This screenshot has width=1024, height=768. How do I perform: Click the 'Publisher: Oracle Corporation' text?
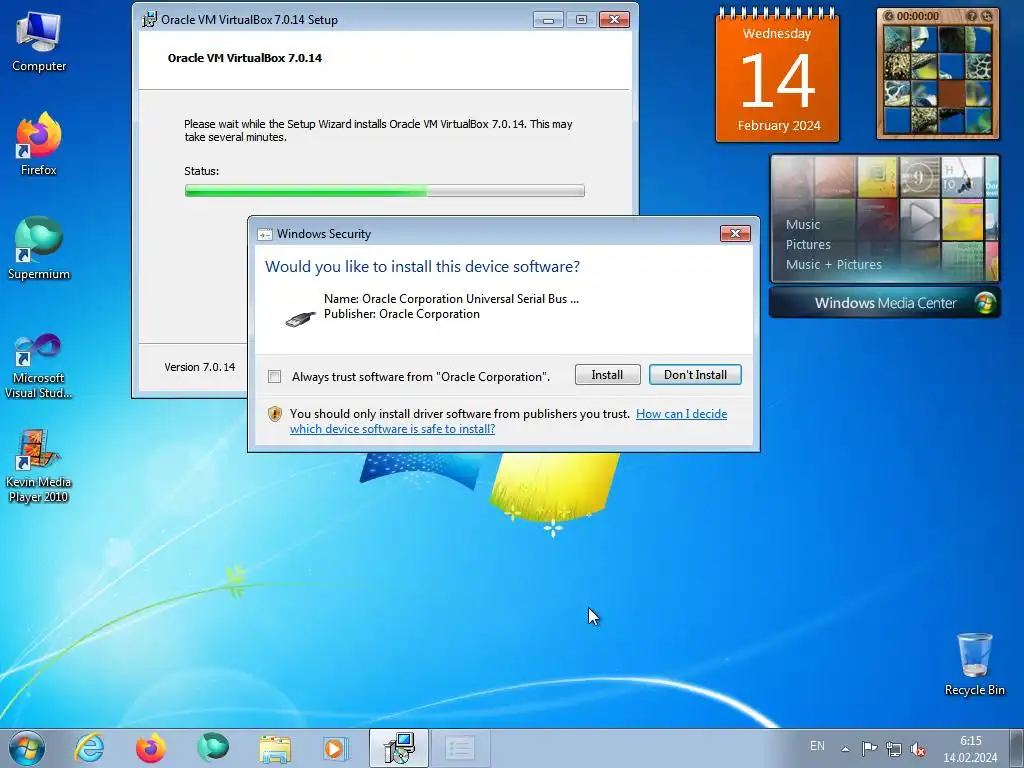pyautogui.click(x=402, y=314)
